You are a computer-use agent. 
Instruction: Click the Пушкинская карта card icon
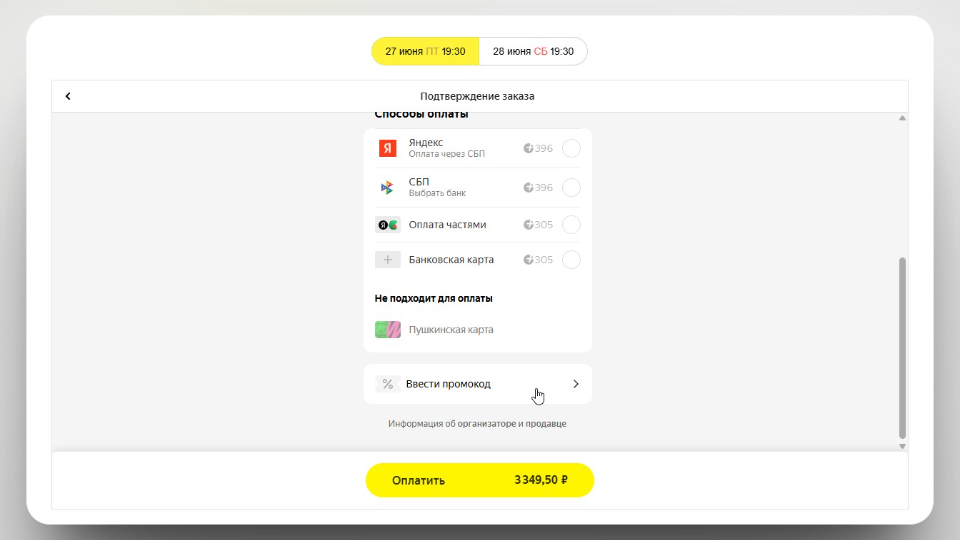pos(388,329)
